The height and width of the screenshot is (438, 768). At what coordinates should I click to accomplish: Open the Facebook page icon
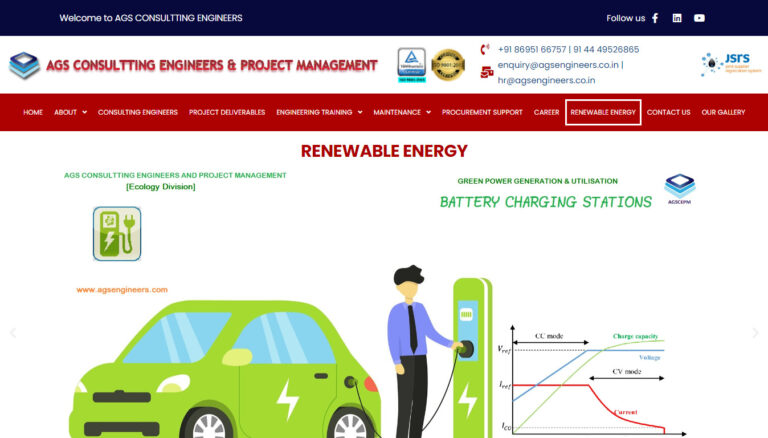[x=655, y=18]
